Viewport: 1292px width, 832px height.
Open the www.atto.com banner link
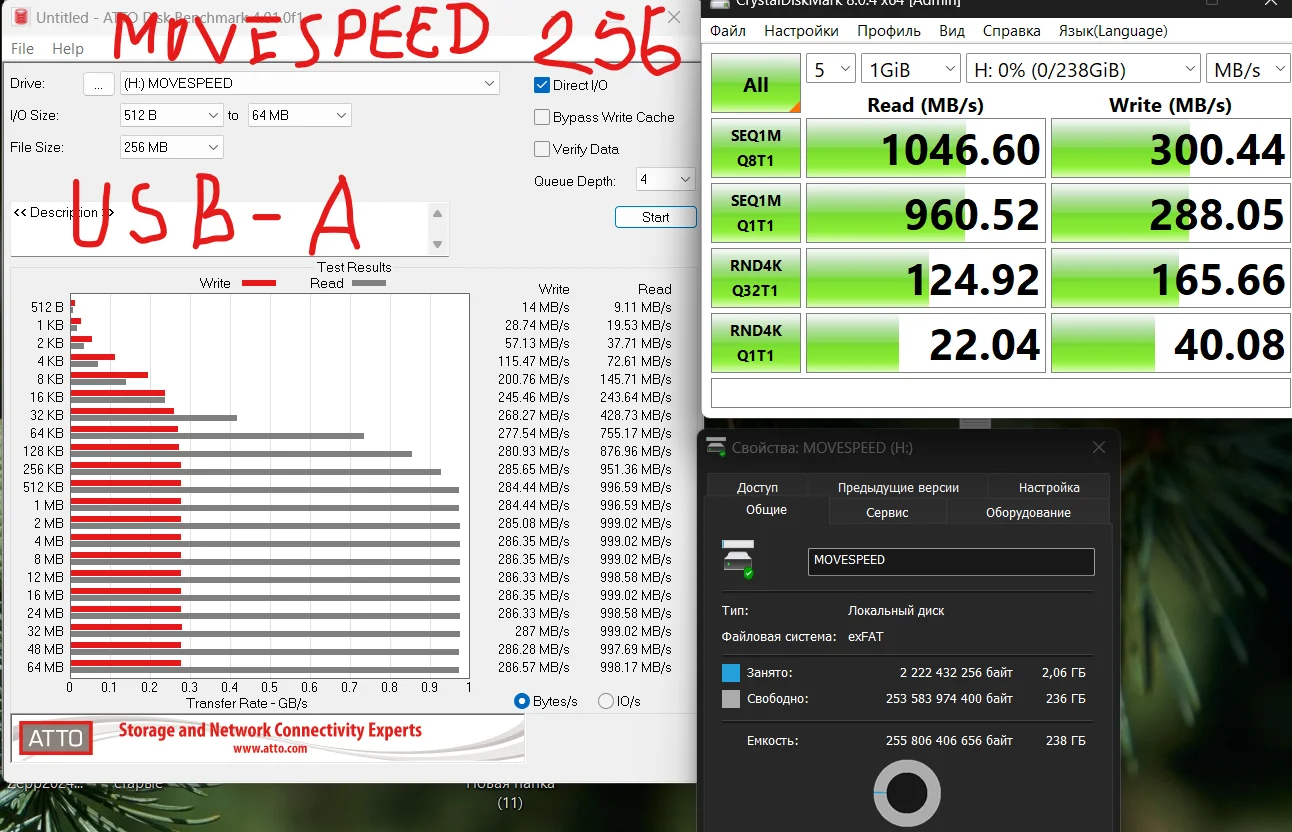pyautogui.click(x=270, y=748)
